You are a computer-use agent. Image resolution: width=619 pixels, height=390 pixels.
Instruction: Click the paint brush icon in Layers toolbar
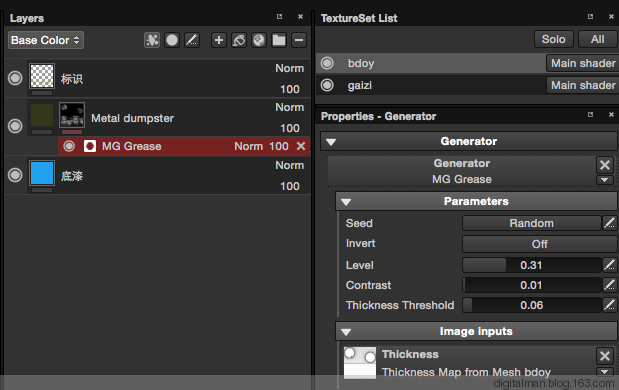pos(192,40)
